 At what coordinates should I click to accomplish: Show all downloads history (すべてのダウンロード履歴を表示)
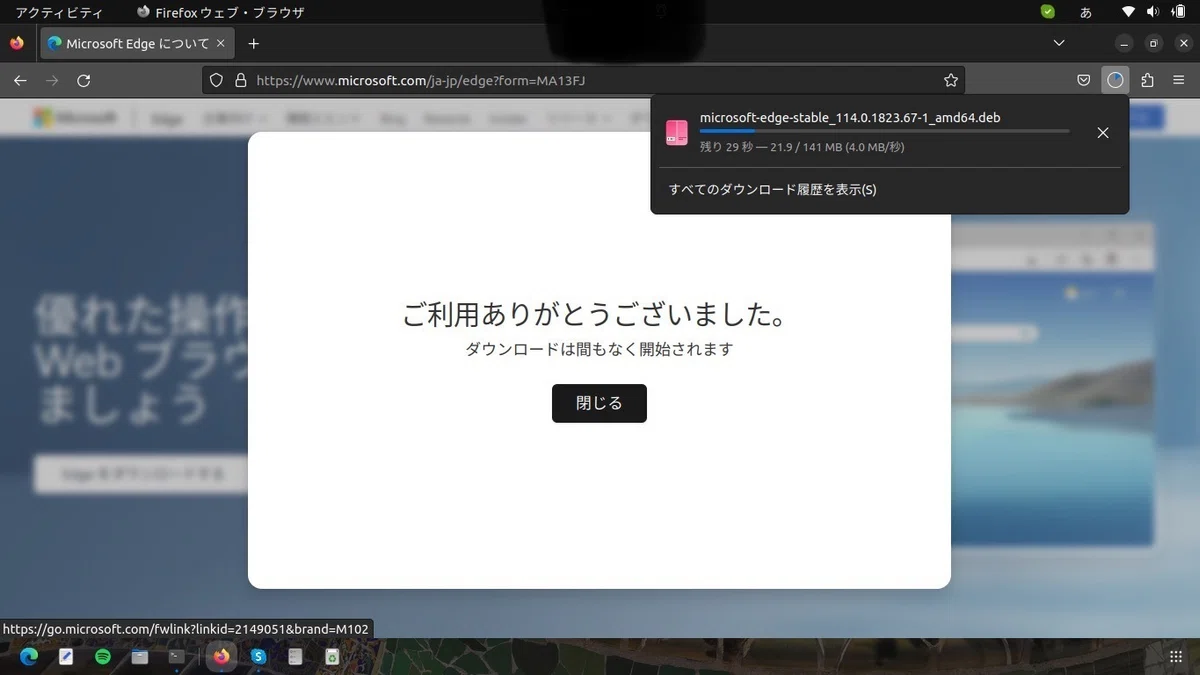[773, 190]
